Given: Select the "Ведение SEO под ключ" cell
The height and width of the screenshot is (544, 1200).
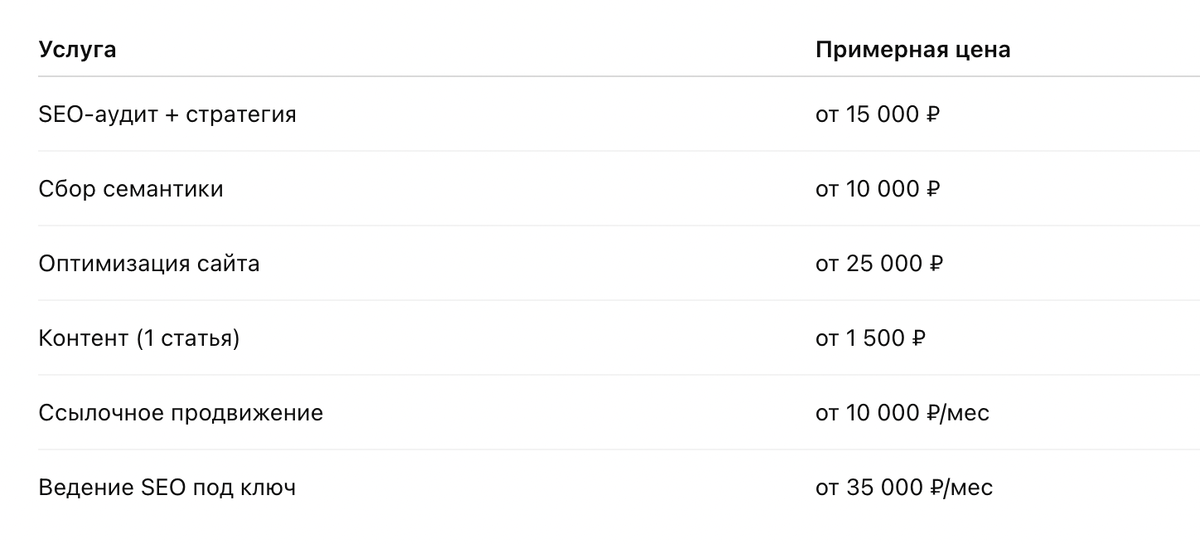Looking at the screenshot, I should tap(167, 488).
